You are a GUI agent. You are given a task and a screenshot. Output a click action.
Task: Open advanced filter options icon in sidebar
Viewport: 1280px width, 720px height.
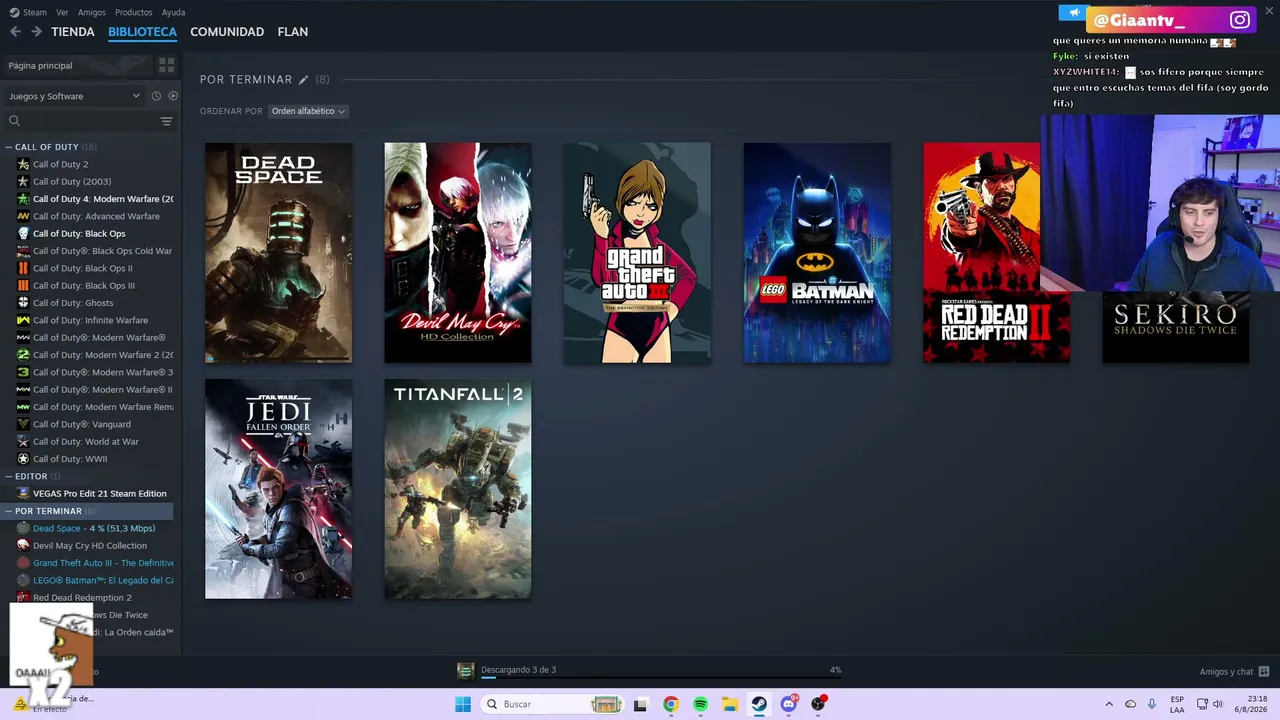[x=166, y=121]
